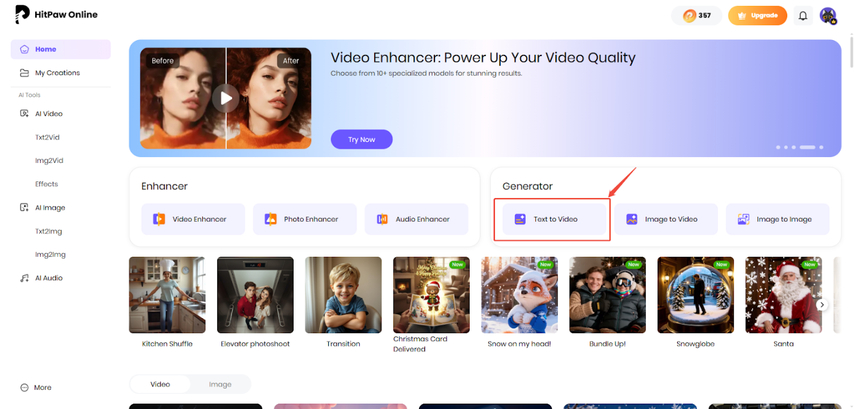Click the Video Enhancer banner headline
The height and width of the screenshot is (409, 854).
pos(483,57)
